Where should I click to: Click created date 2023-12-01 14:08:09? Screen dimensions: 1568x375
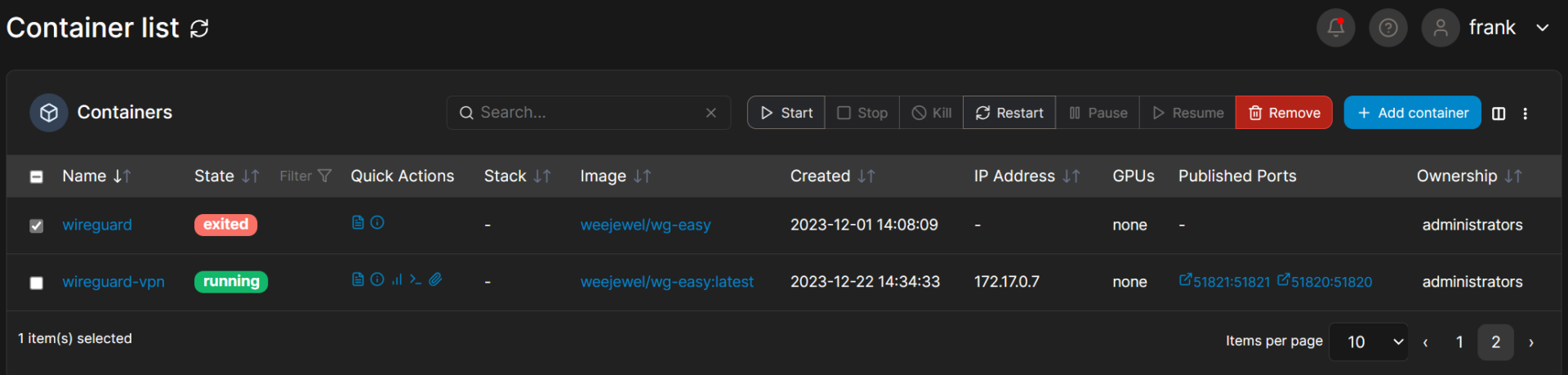point(864,225)
